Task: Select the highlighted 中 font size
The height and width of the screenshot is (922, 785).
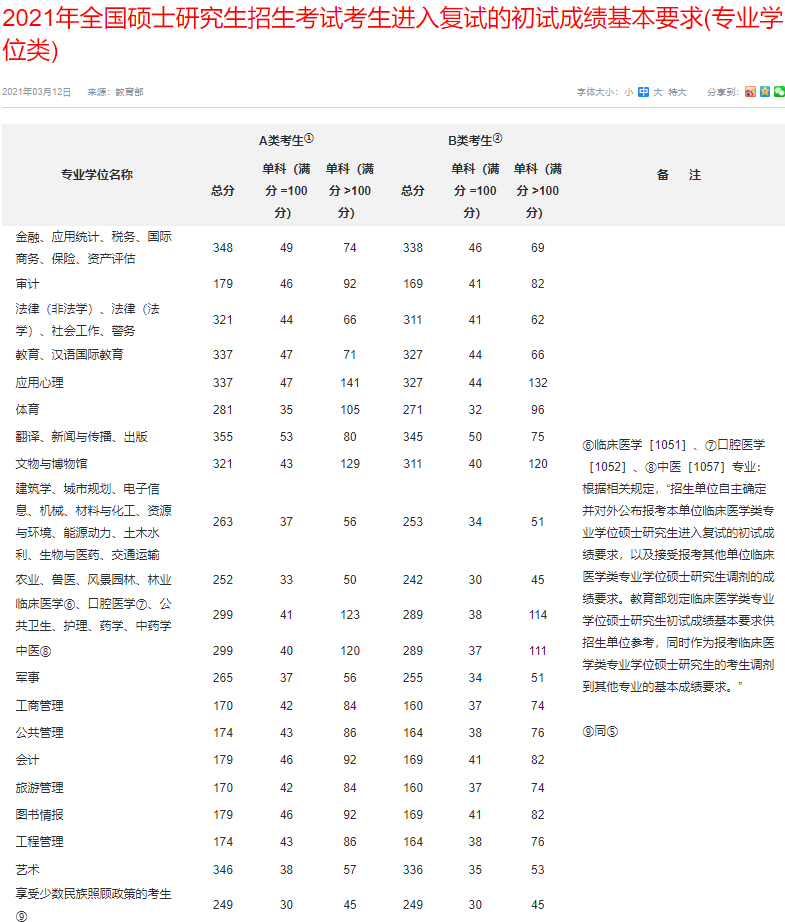Action: pyautogui.click(x=644, y=92)
